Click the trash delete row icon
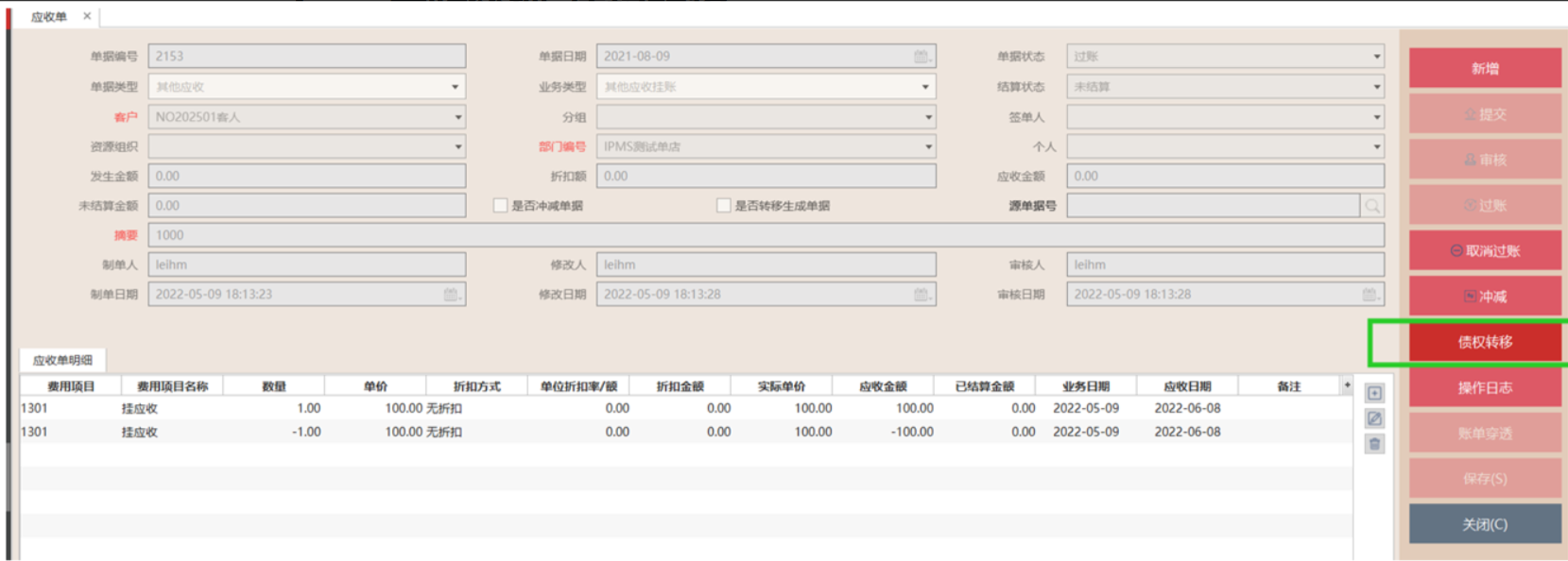 (x=1374, y=444)
